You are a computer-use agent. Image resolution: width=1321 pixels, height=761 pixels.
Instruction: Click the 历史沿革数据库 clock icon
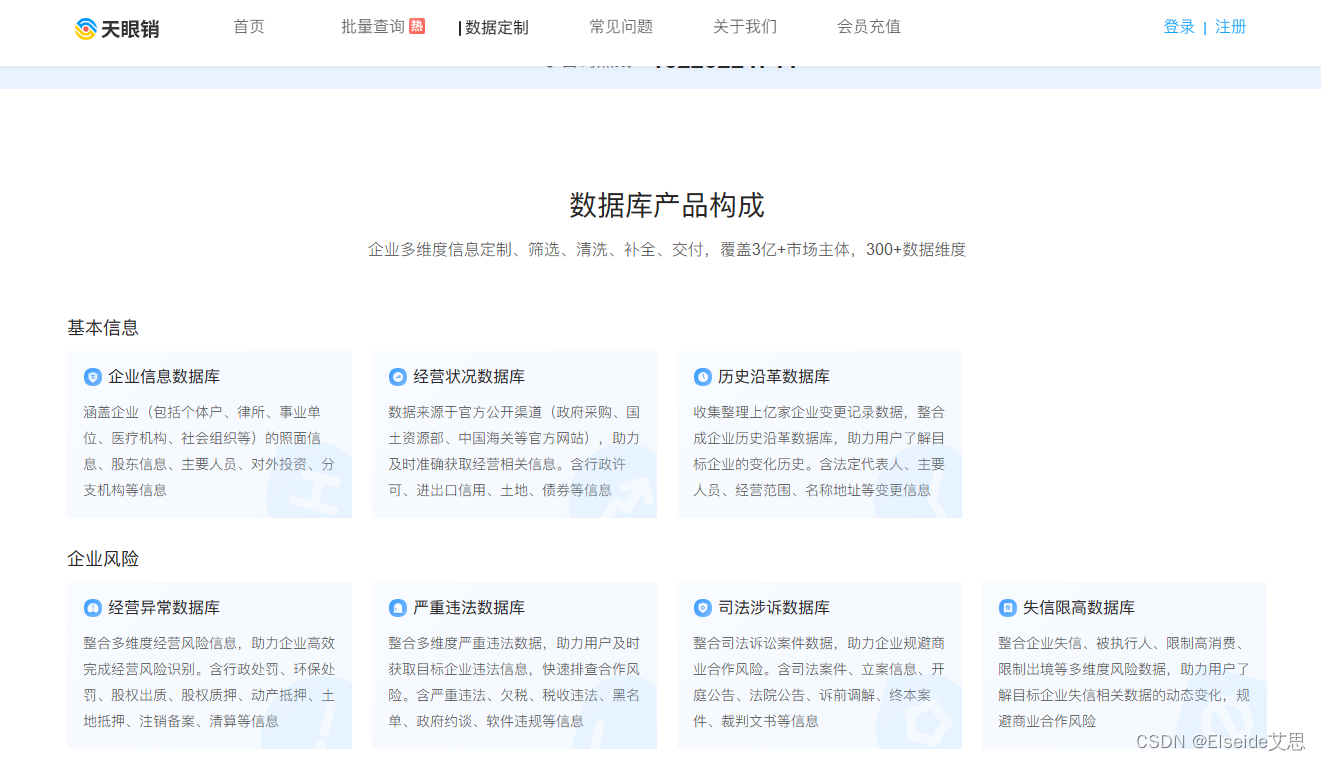[x=703, y=377]
